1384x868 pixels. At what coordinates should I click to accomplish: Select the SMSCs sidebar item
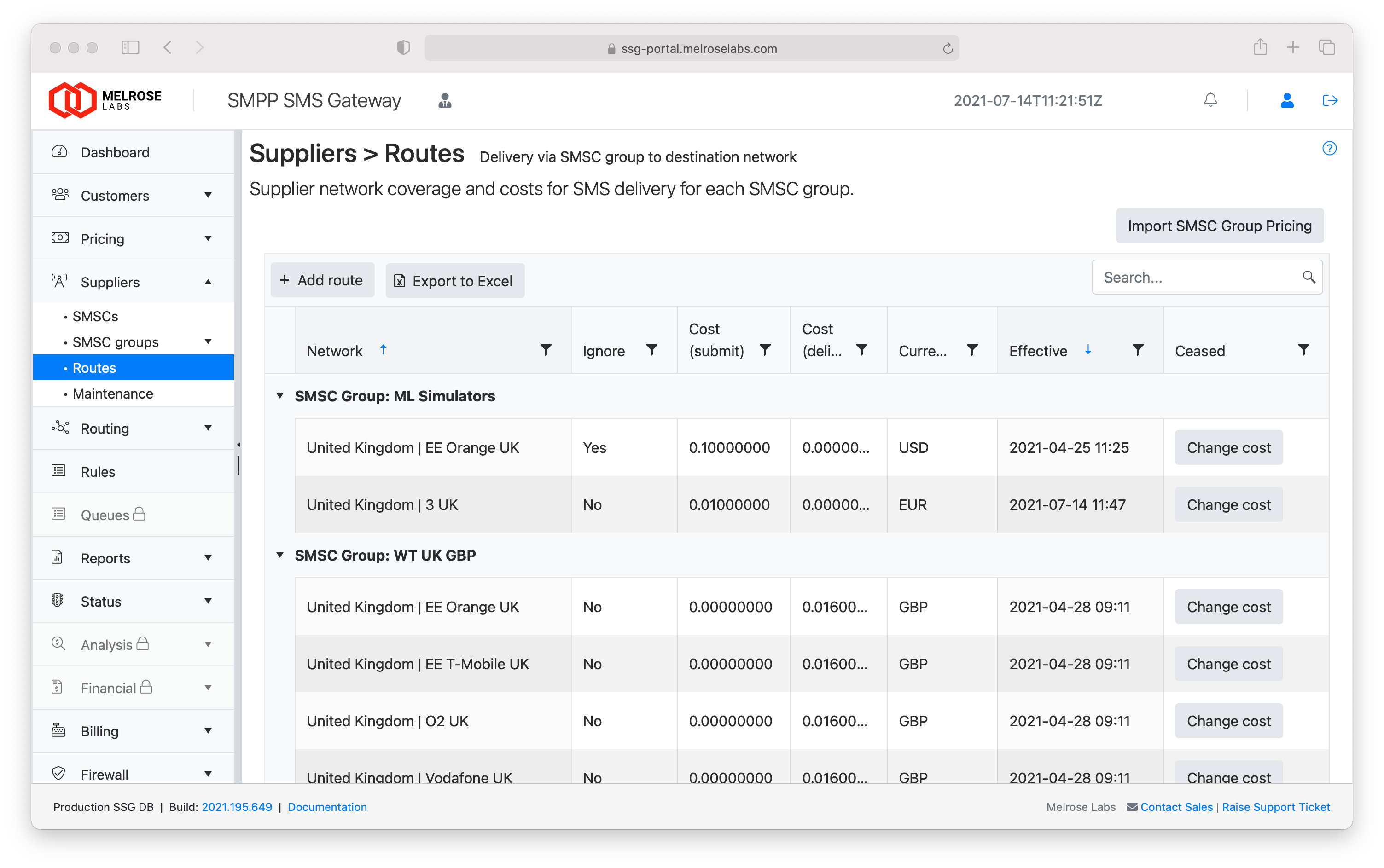[95, 316]
